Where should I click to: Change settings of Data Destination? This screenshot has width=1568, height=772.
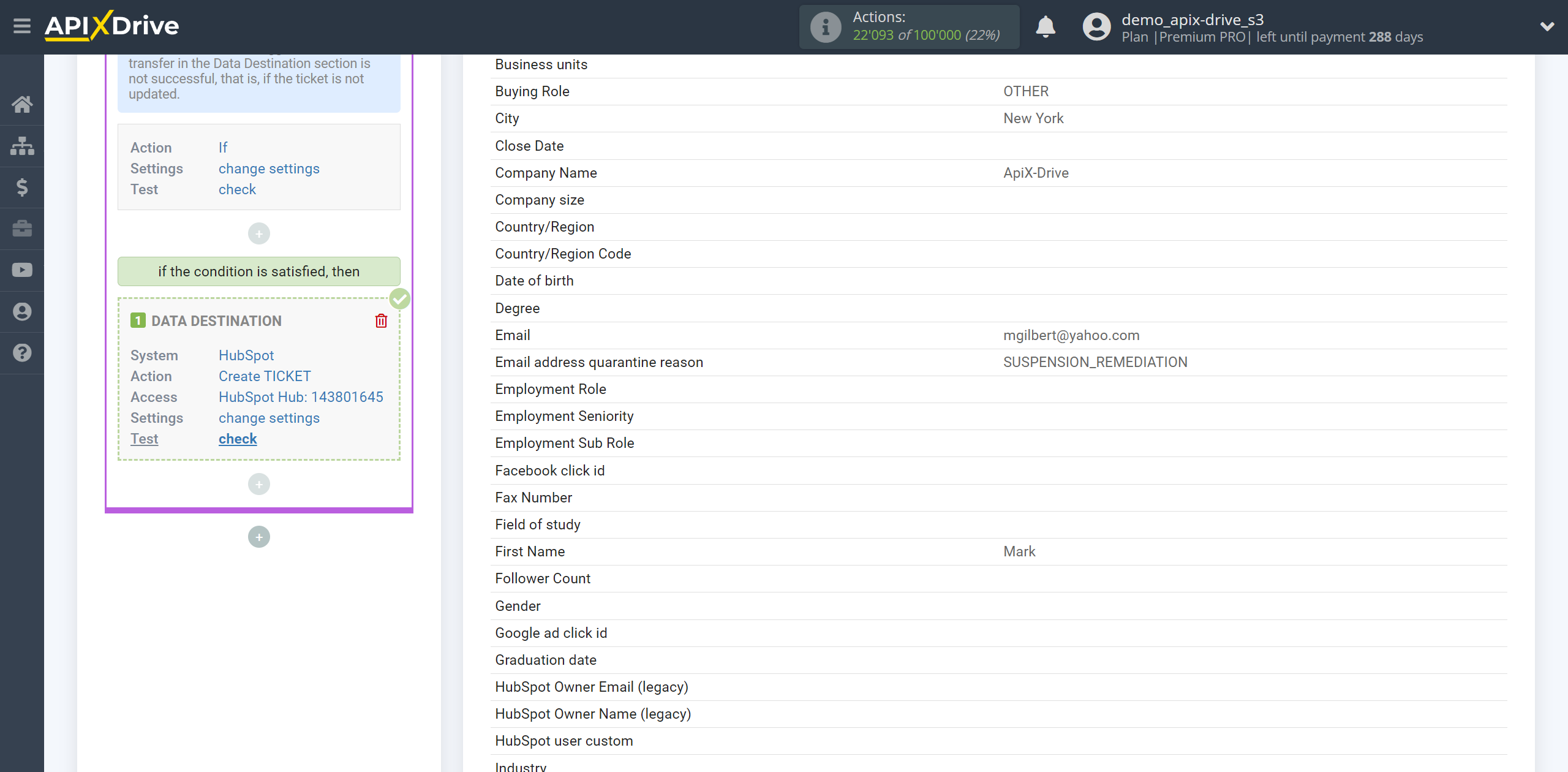pos(269,418)
